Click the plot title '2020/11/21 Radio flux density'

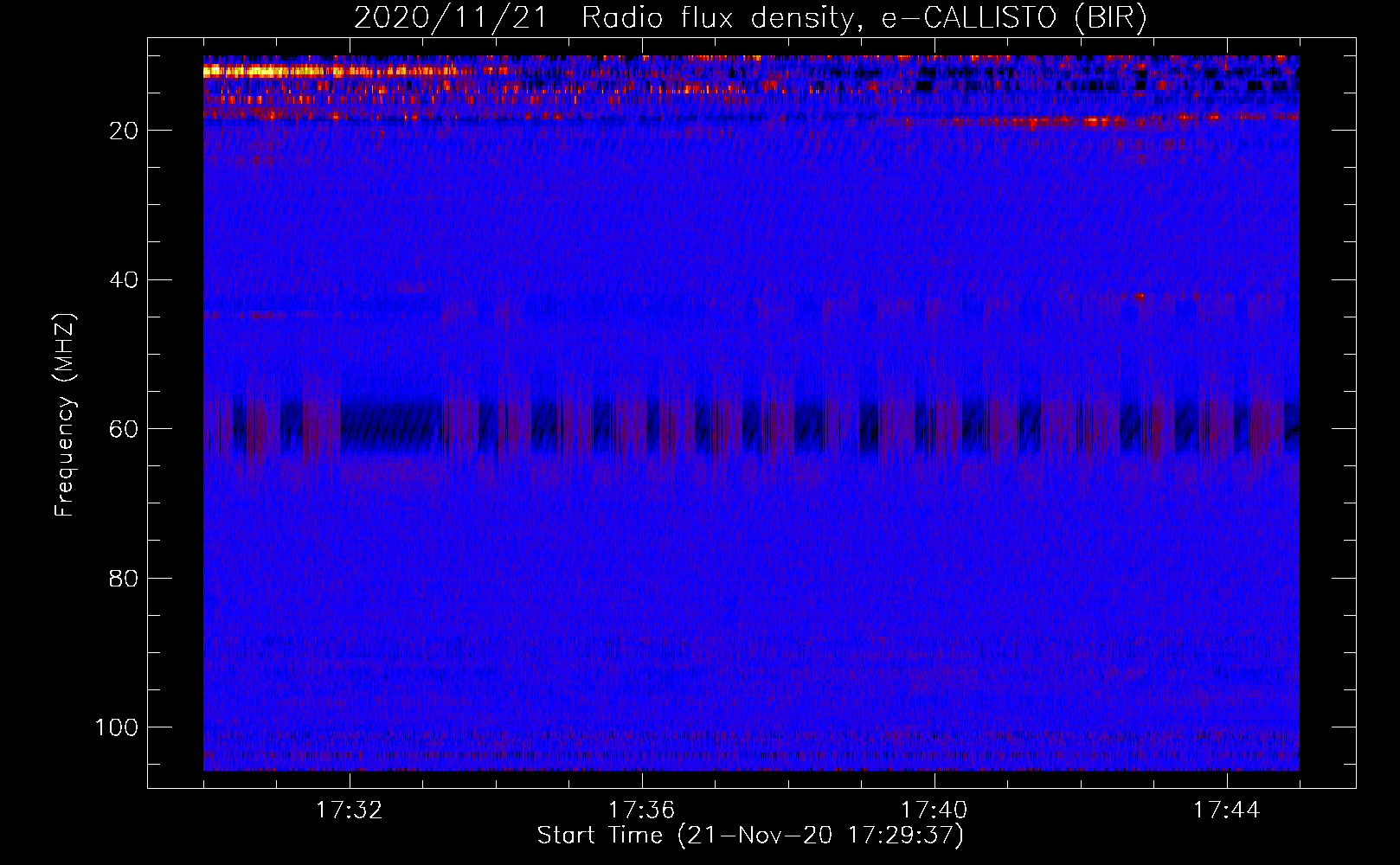click(749, 18)
